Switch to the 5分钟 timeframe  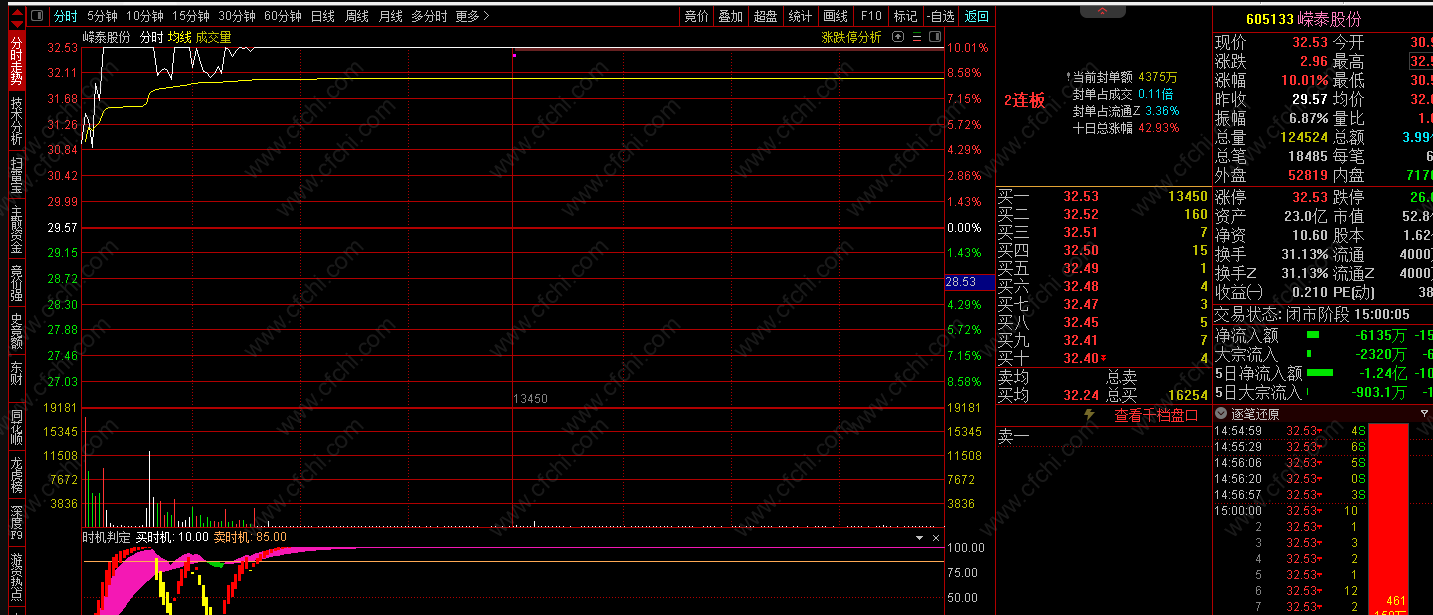[x=102, y=16]
